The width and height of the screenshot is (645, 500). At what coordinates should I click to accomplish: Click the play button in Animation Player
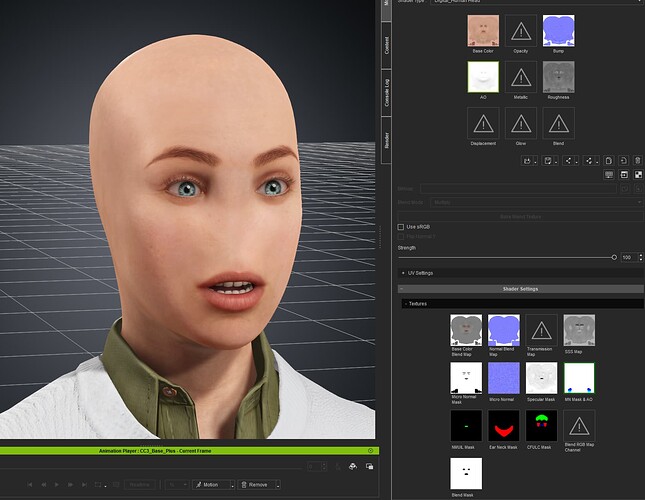pyautogui.click(x=57, y=485)
